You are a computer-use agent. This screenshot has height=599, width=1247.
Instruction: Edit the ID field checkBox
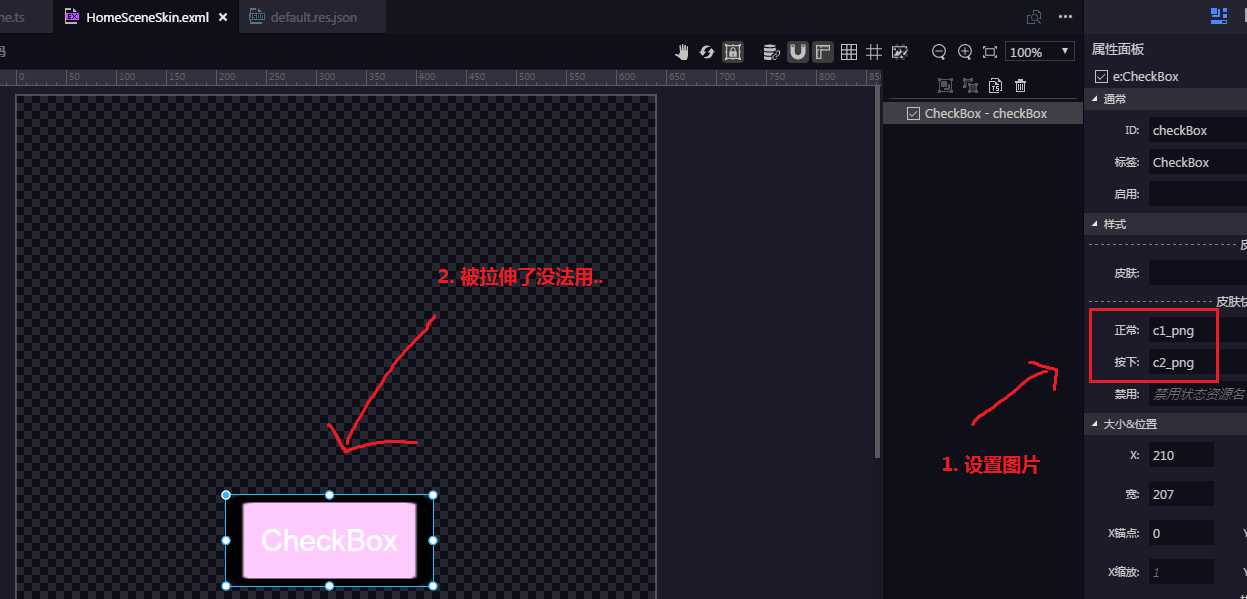click(1197, 130)
